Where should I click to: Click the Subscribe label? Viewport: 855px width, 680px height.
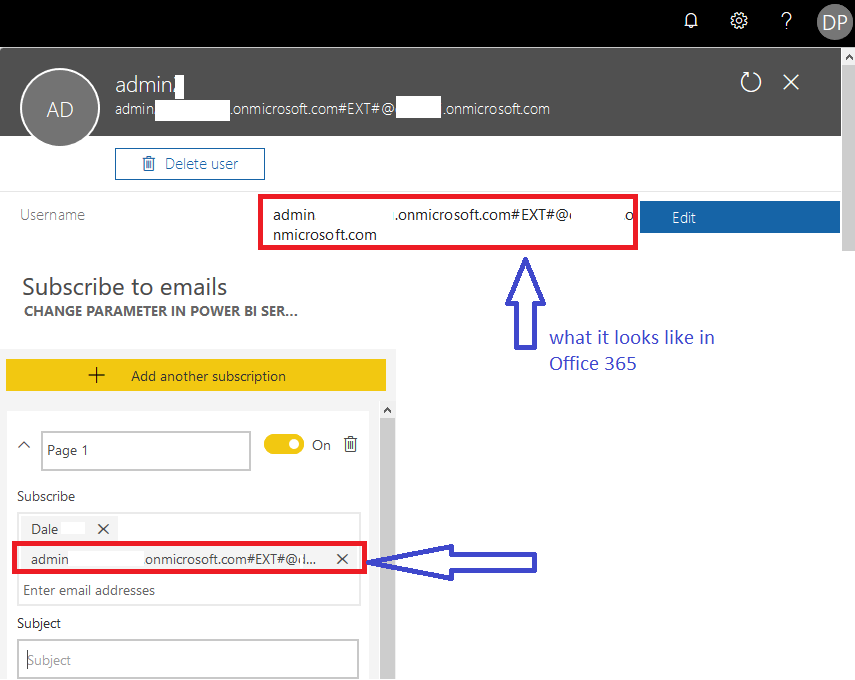pos(46,496)
